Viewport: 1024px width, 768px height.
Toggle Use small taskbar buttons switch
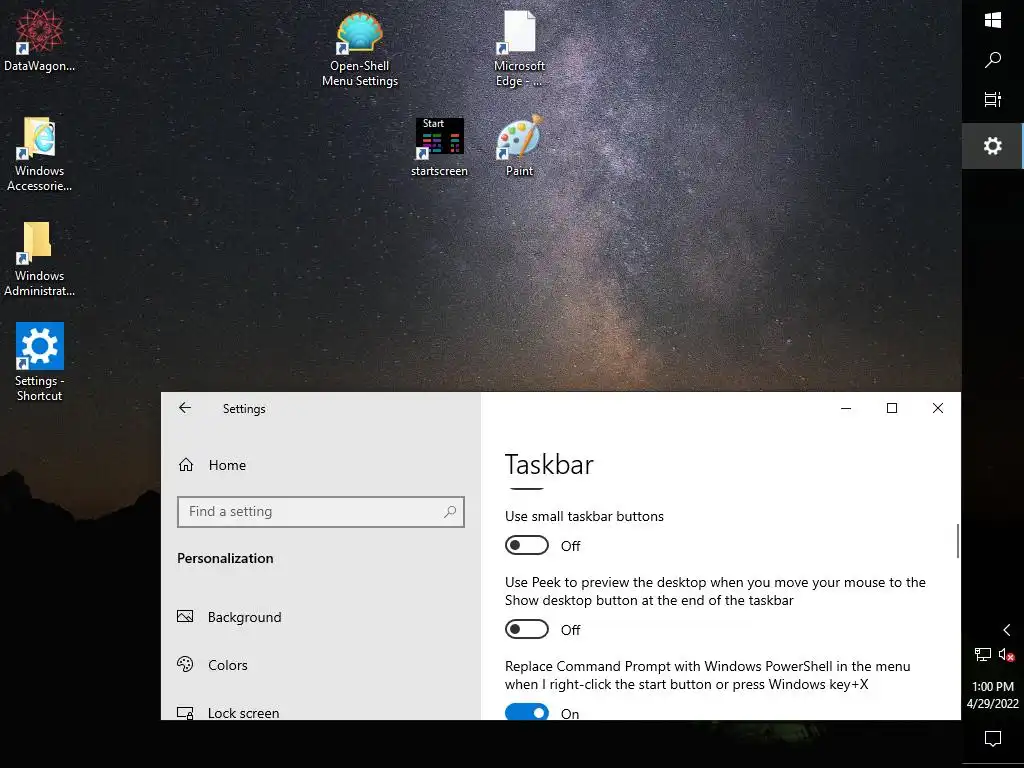point(527,545)
